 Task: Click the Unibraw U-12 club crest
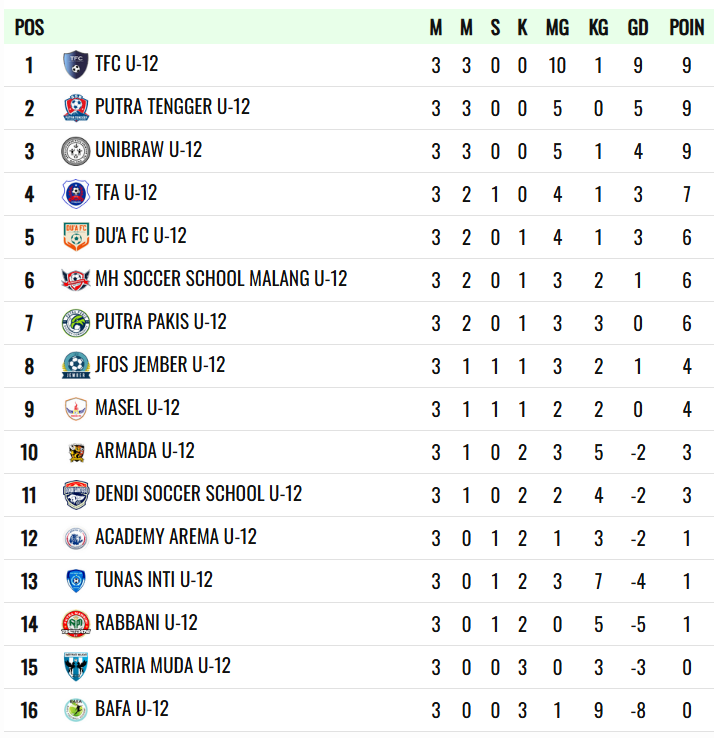click(x=76, y=151)
